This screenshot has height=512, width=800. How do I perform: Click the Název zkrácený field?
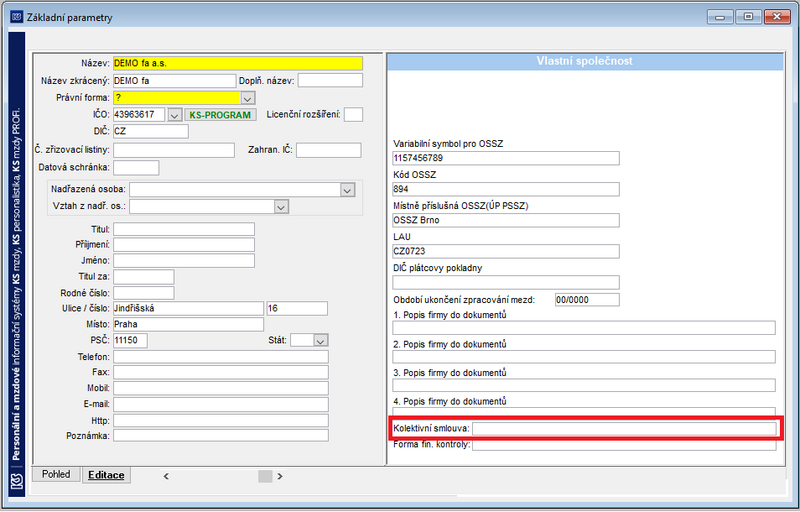point(174,81)
